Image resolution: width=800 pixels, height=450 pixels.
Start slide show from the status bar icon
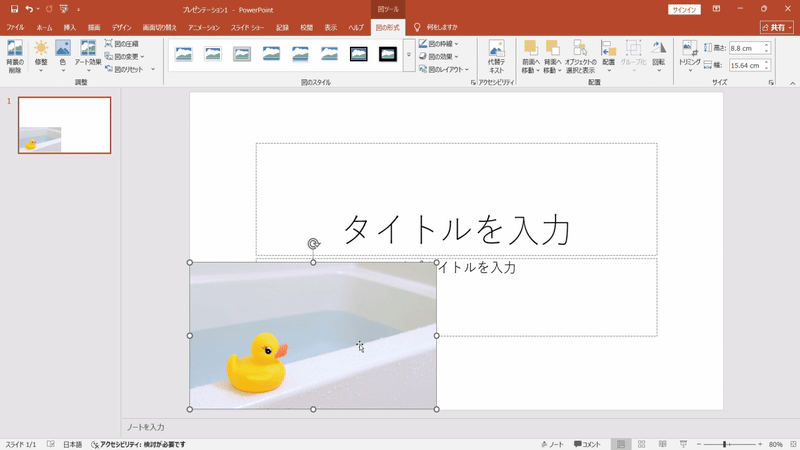[683, 444]
